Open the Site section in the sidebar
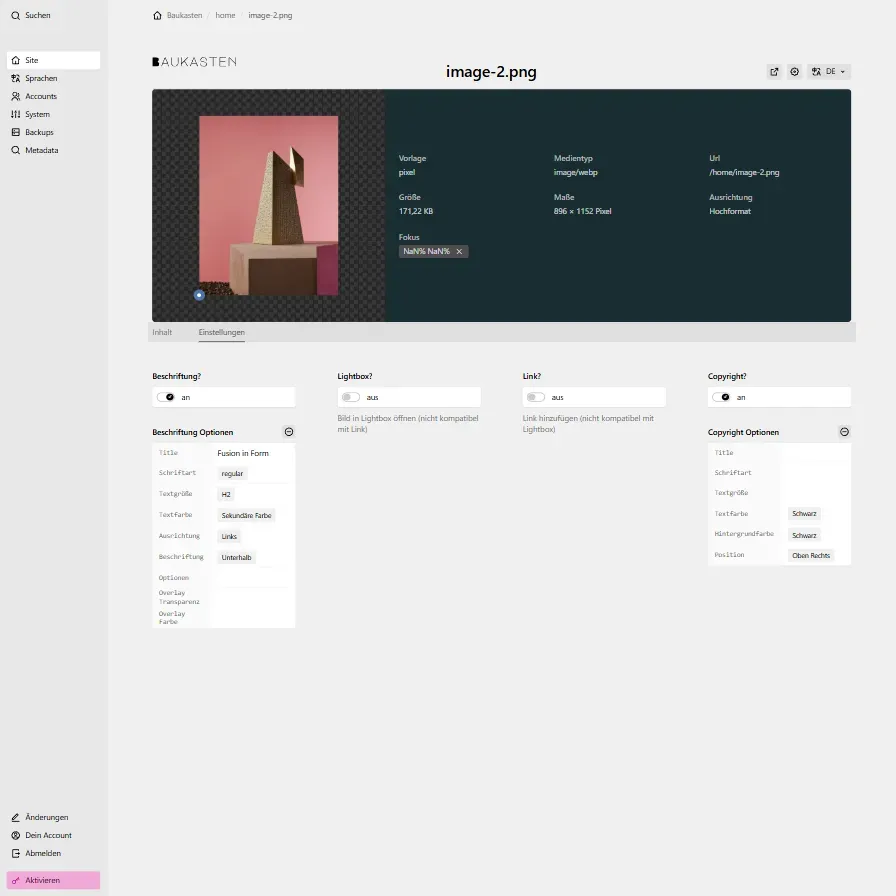 coord(33,60)
